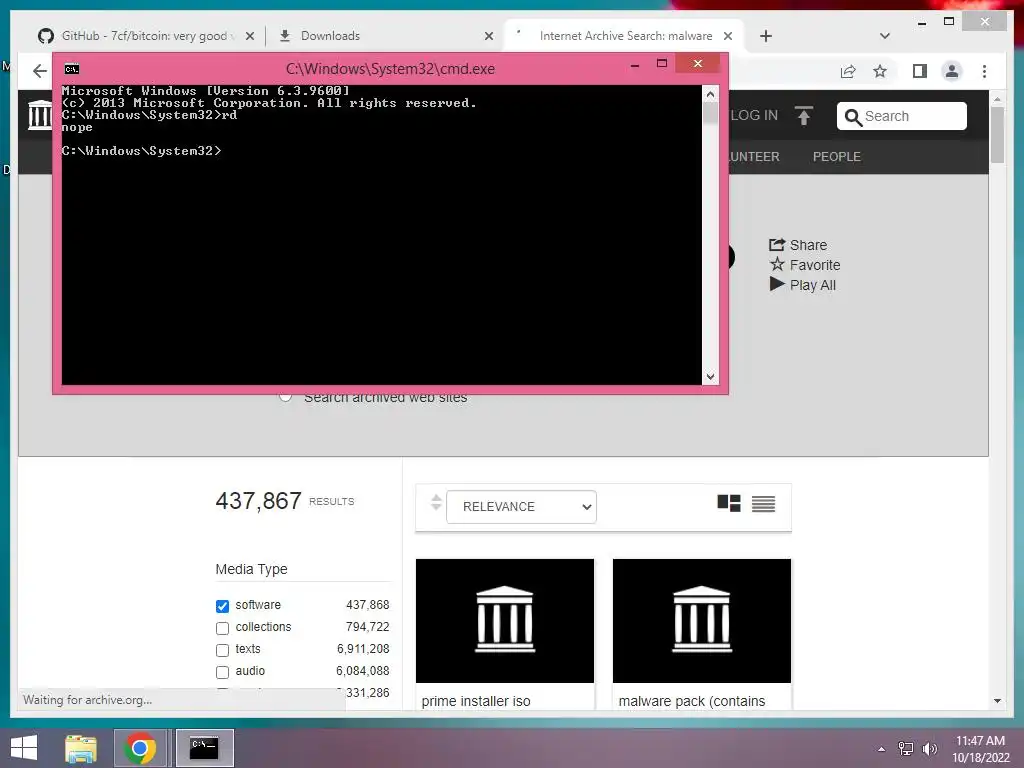1024x768 pixels.
Task: Click cmd scrollbar up arrow
Action: click(x=711, y=94)
